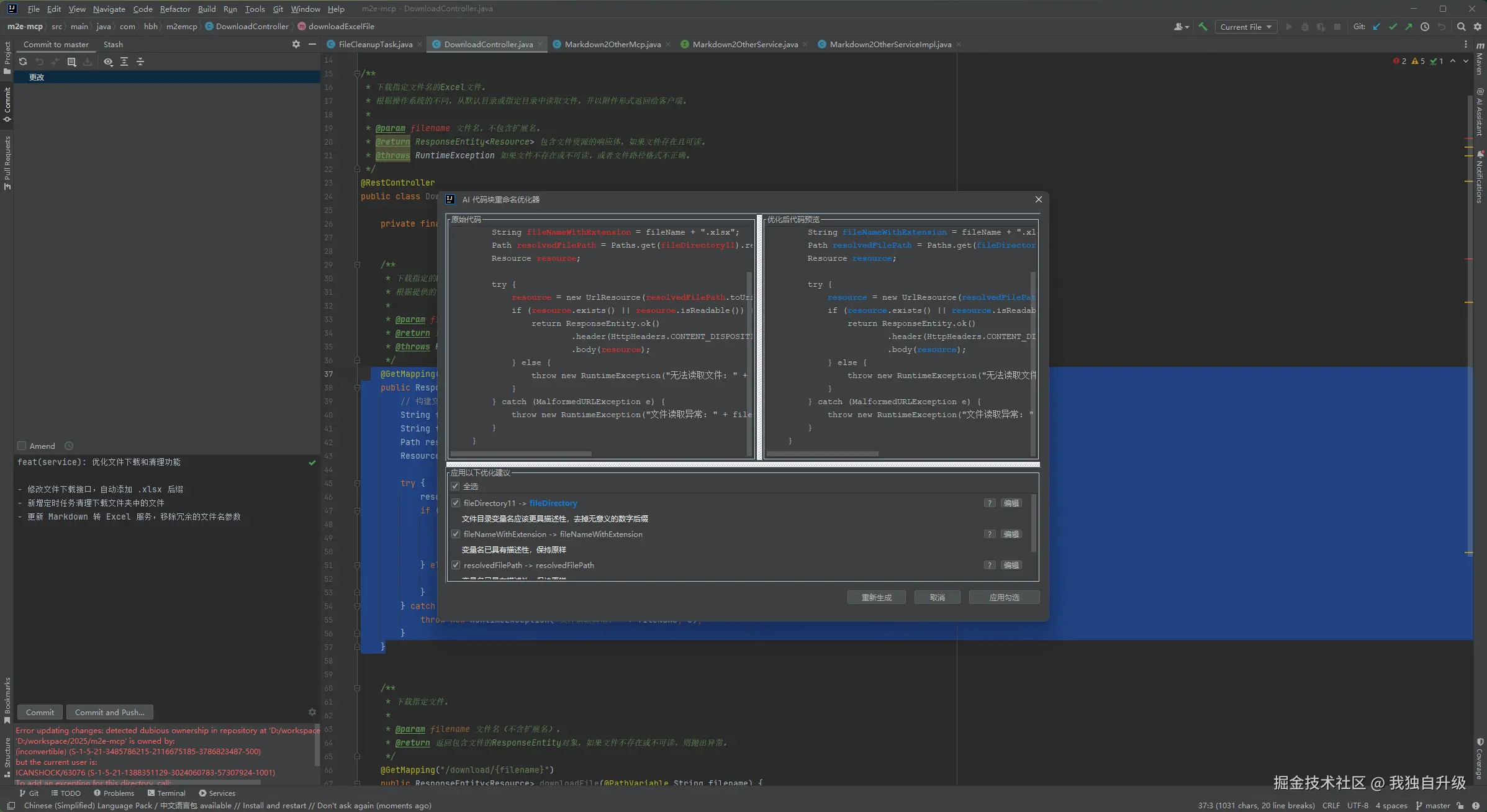Open Git history clock icon
1487x812 pixels.
click(x=1425, y=27)
